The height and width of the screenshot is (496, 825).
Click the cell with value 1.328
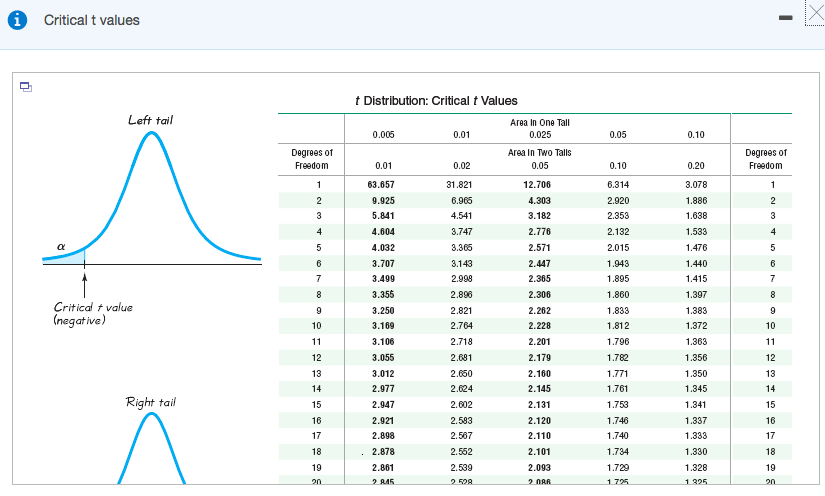pyautogui.click(x=695, y=466)
